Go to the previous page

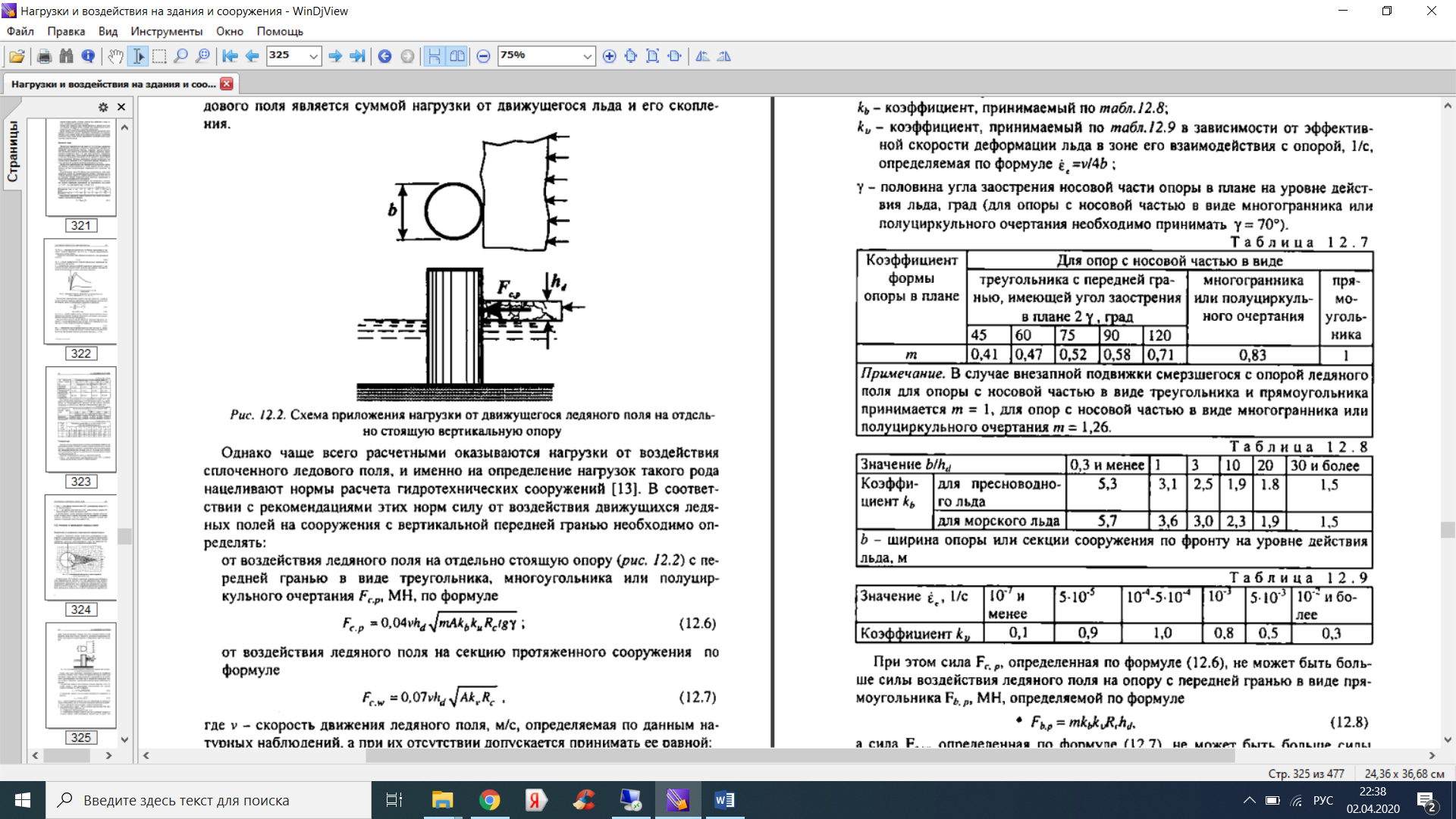pyautogui.click(x=253, y=56)
